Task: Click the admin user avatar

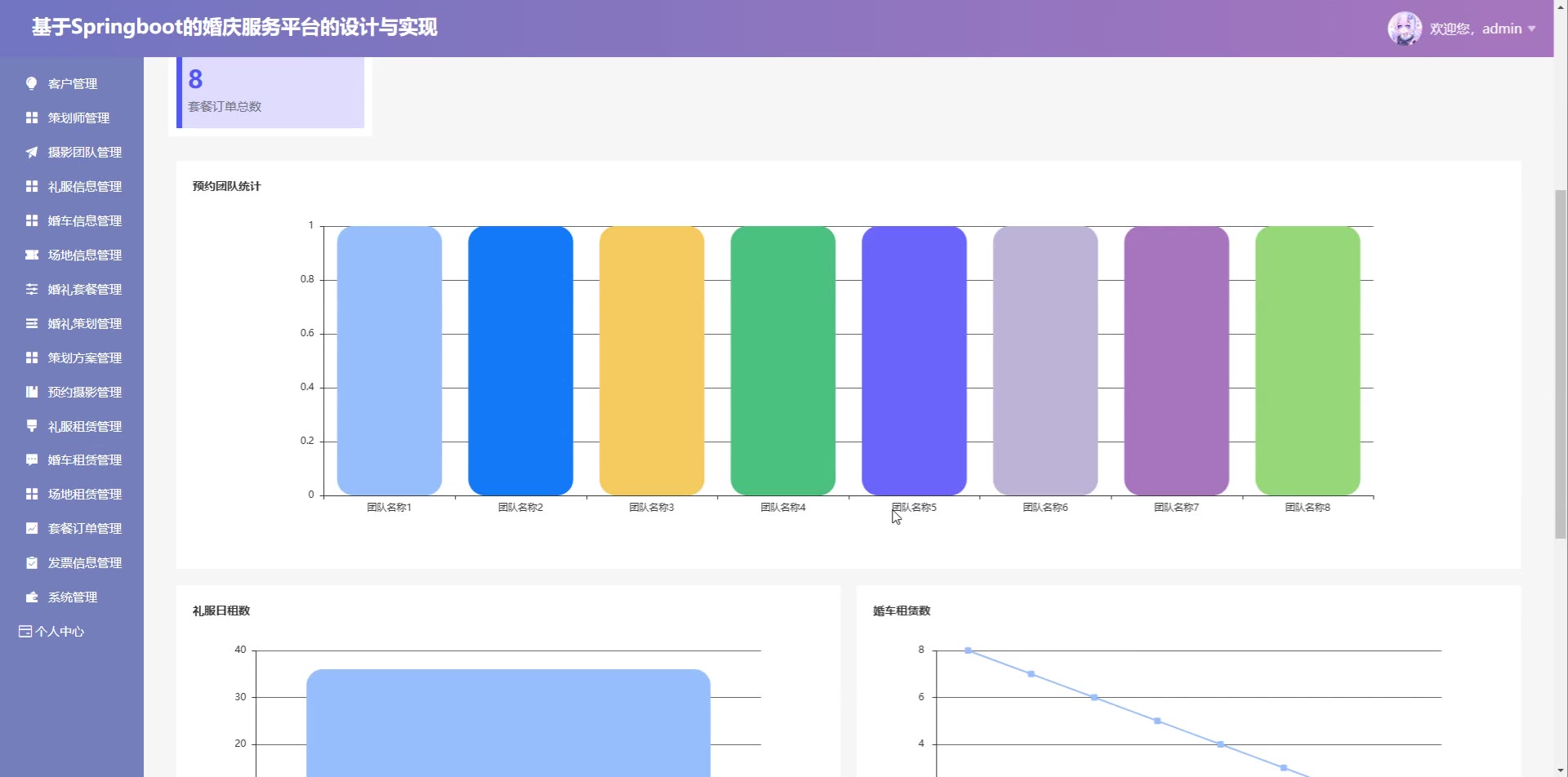Action: (x=1404, y=29)
